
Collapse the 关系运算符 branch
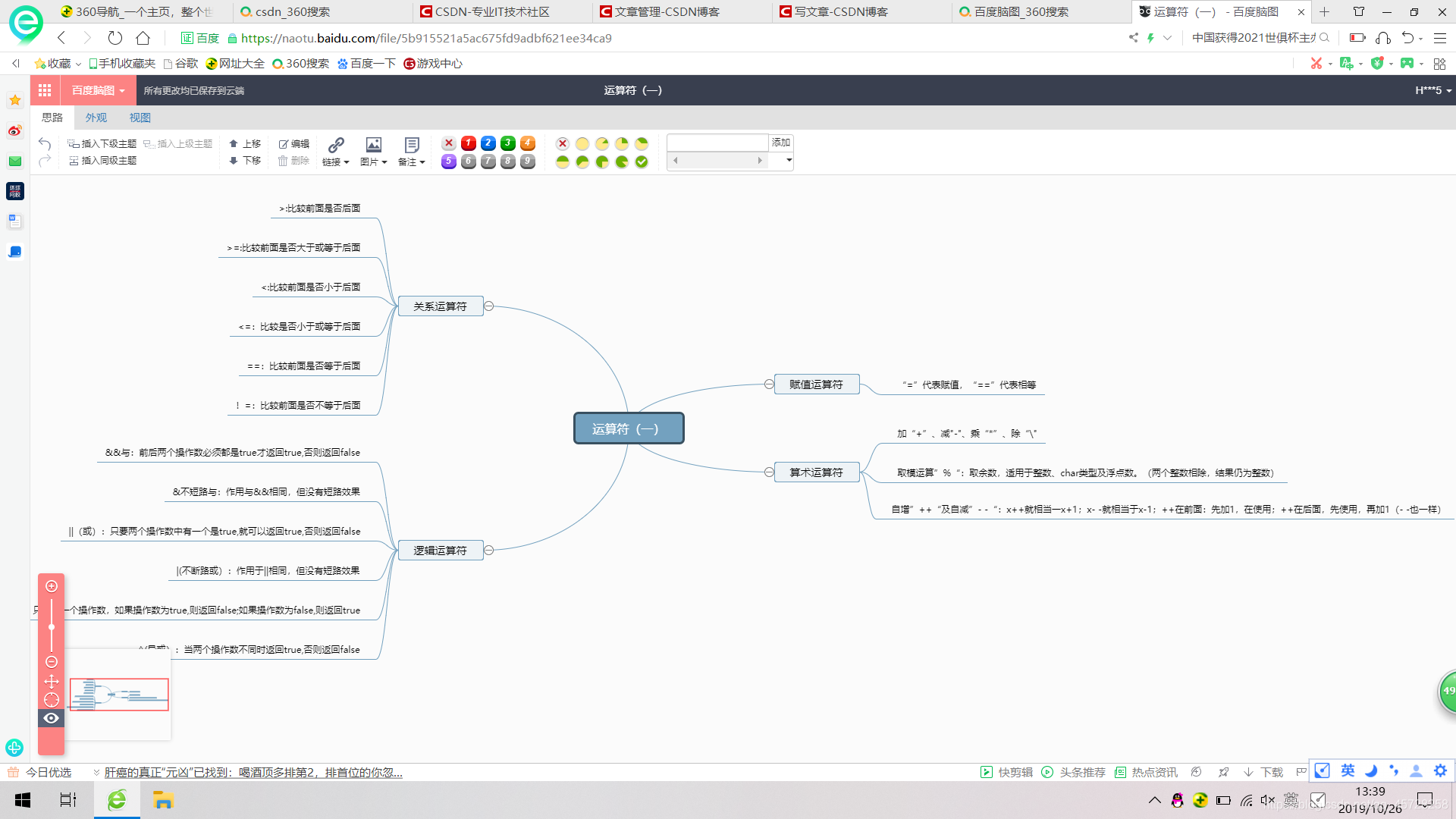489,306
